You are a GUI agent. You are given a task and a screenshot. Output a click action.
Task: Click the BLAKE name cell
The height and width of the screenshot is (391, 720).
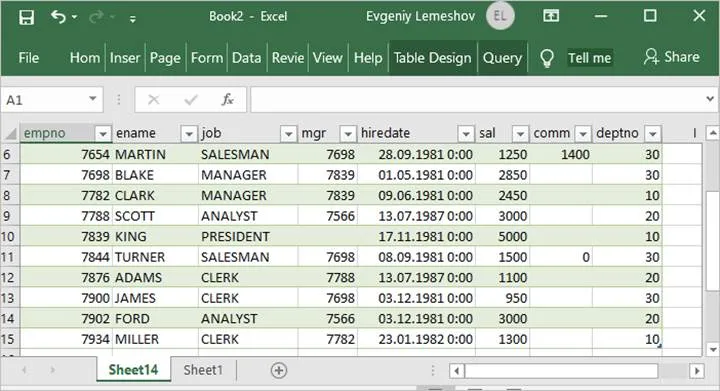tap(155, 175)
